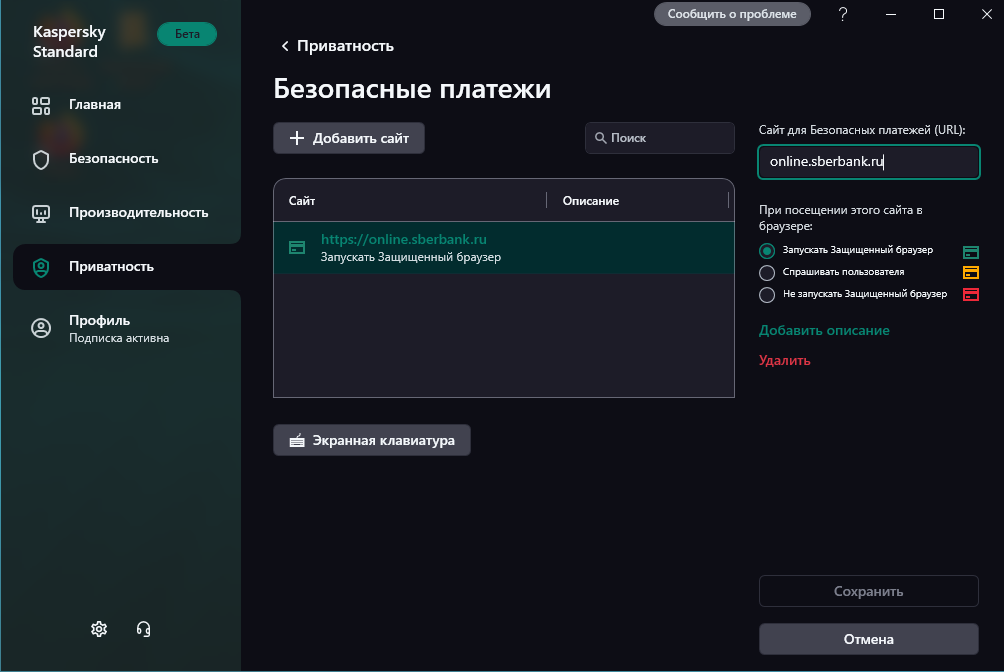Go back to Приватность using the chevron

285,46
